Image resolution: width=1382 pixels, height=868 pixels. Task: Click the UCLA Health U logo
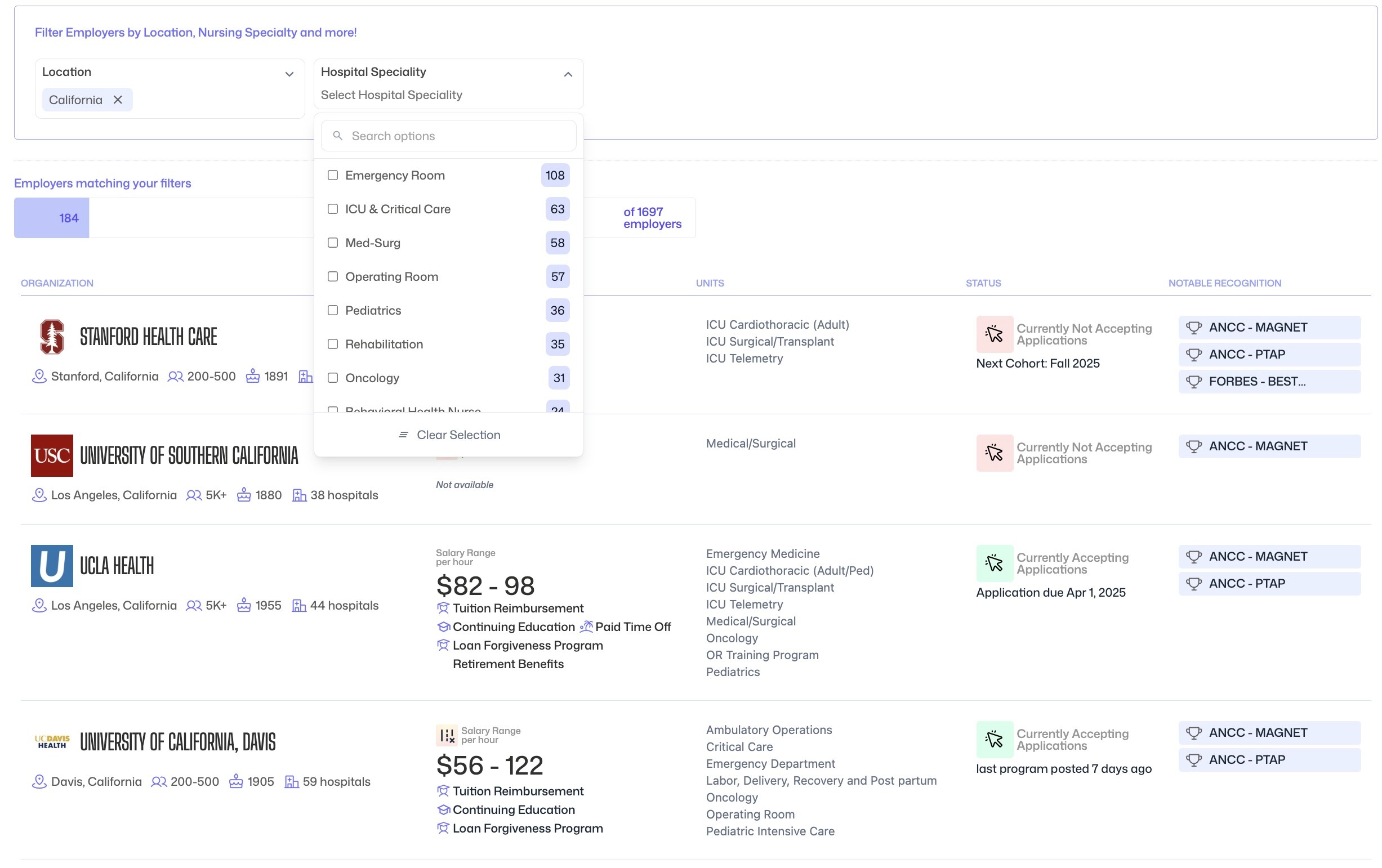click(x=52, y=566)
